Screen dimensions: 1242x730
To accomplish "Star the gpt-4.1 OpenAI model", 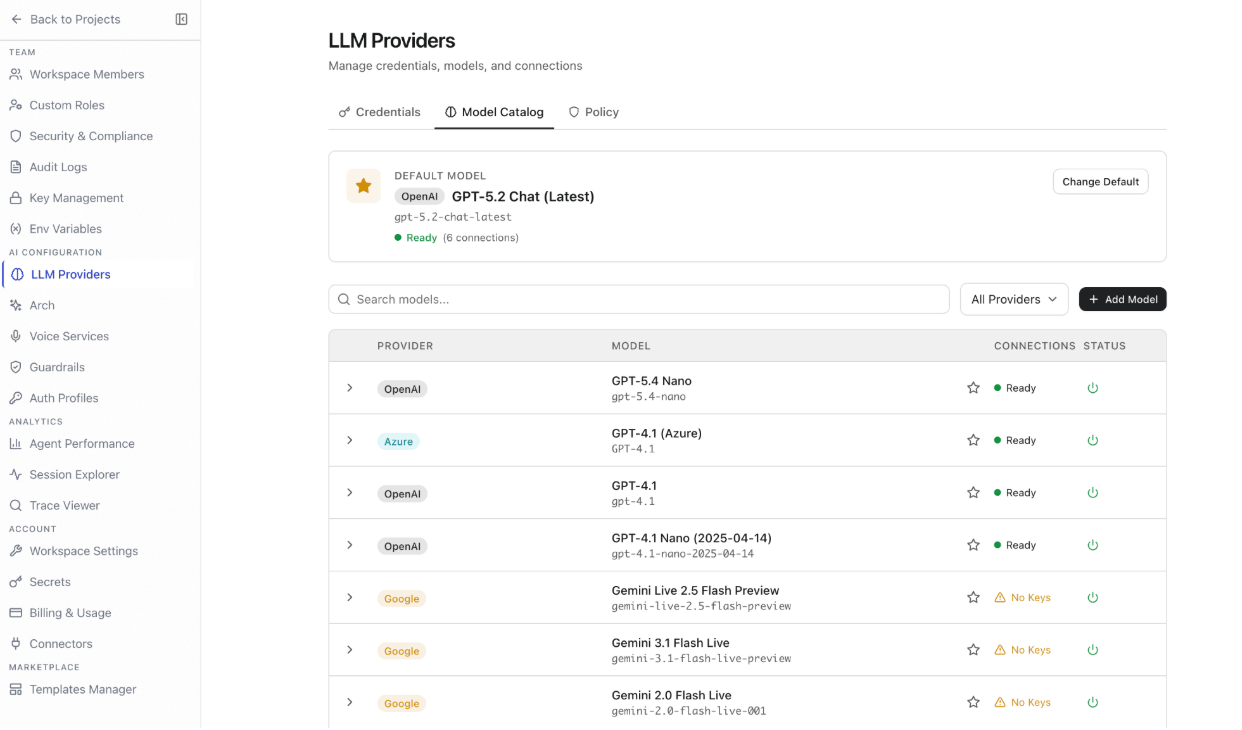I will tap(973, 493).
